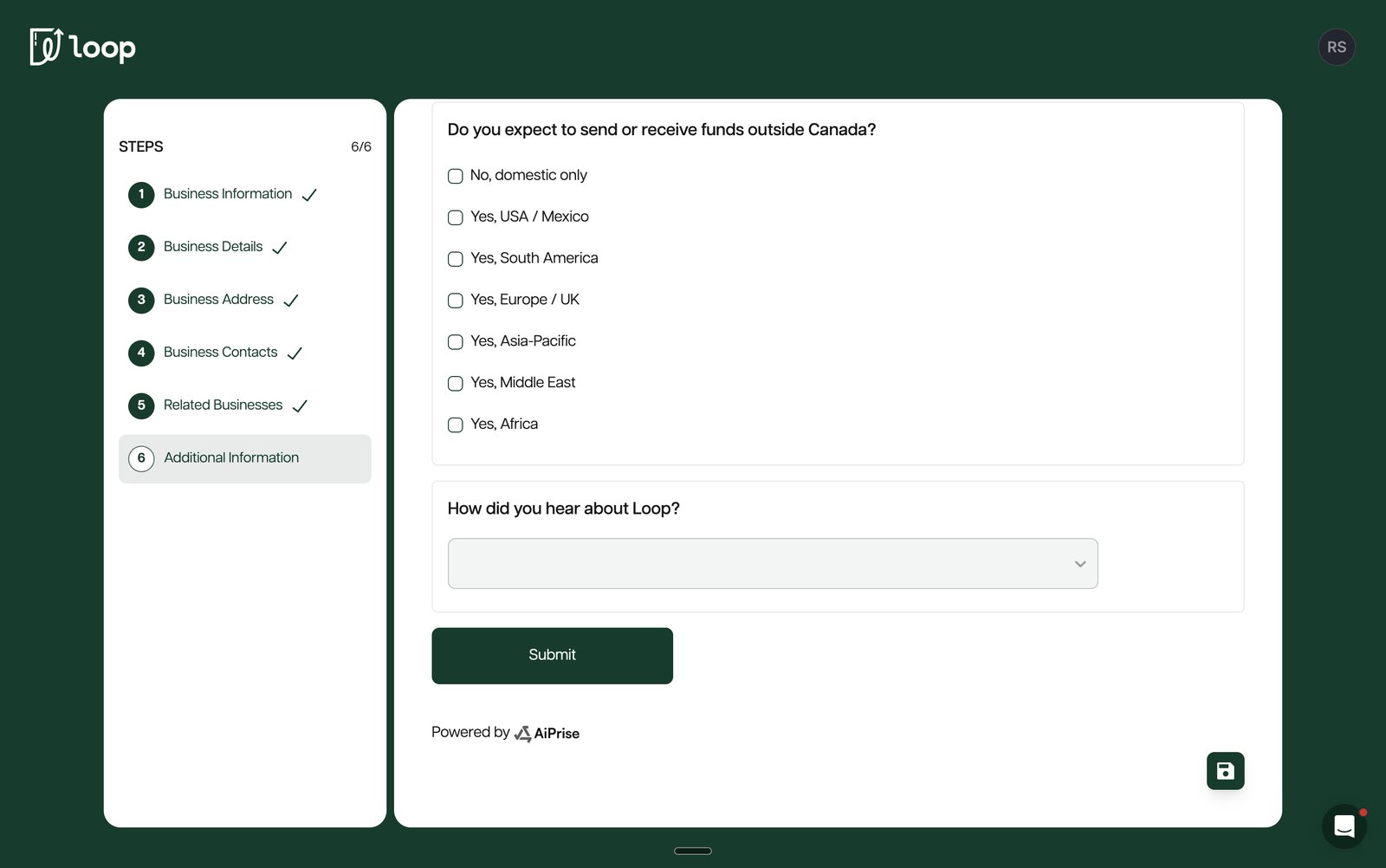The image size is (1386, 868).
Task: Click the AiPrise logo
Action: point(547,734)
